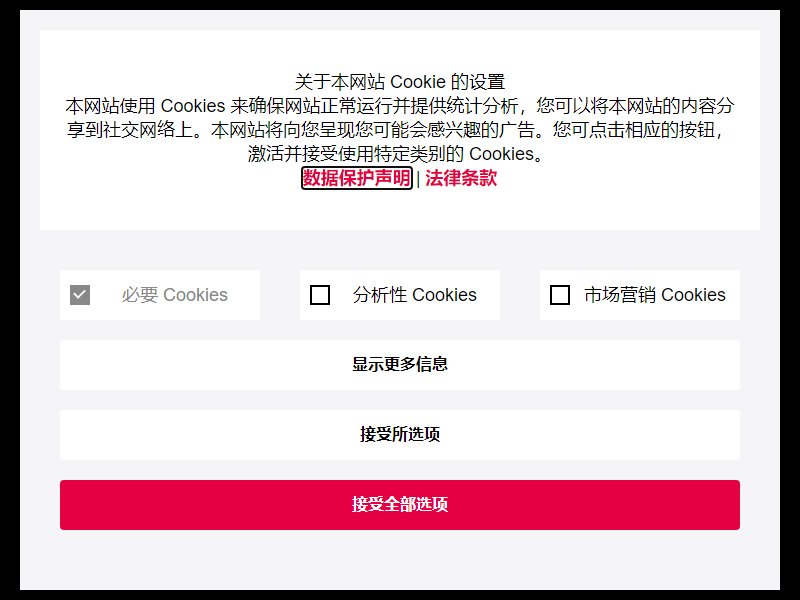
Task: Click the paragraph line starting 本网站使用 Cookies
Action: point(399,106)
